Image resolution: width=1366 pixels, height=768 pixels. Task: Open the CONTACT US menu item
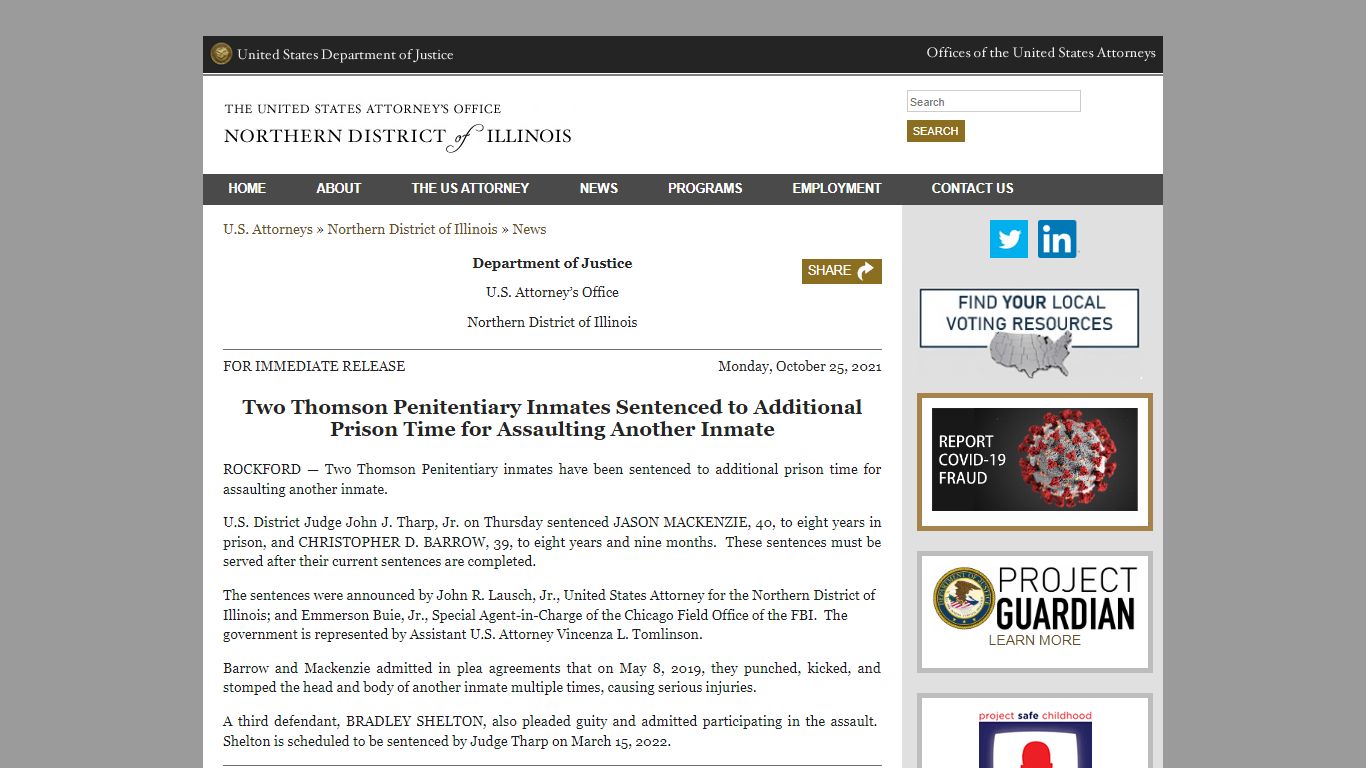pos(972,188)
